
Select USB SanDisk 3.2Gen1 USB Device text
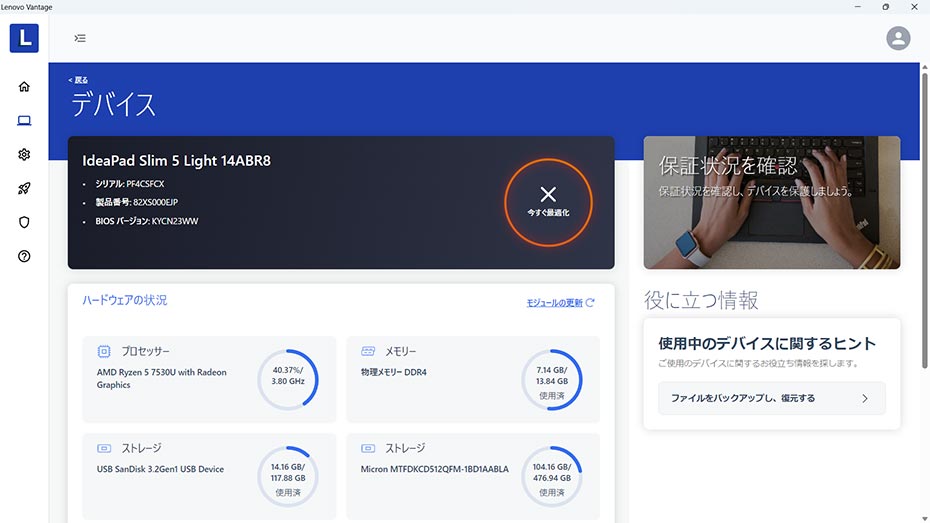[x=160, y=469]
